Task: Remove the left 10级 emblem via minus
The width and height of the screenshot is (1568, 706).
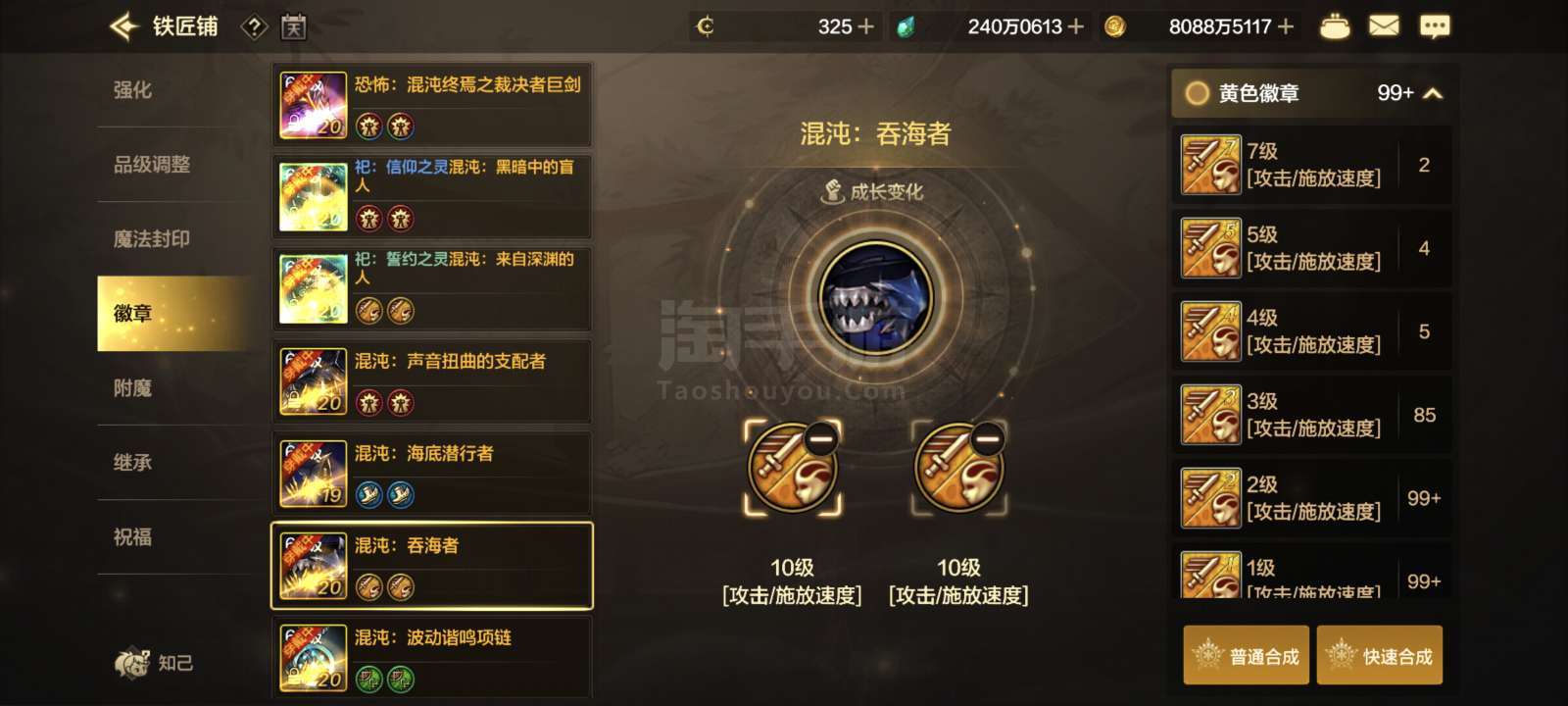Action: [x=821, y=439]
